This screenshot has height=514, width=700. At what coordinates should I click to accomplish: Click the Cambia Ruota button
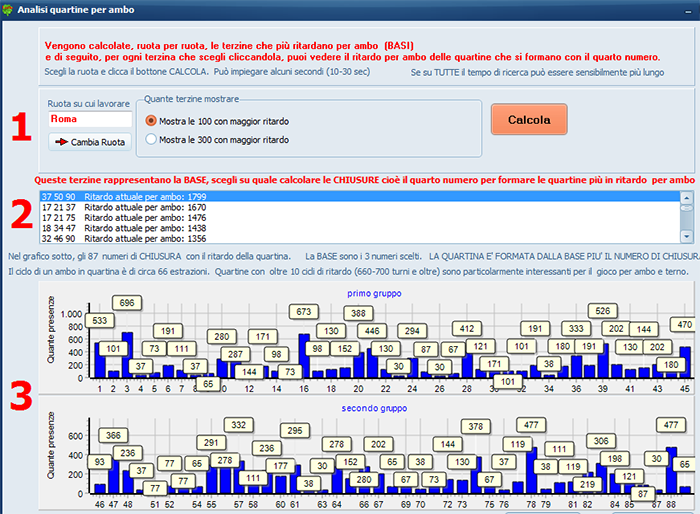coord(90,142)
